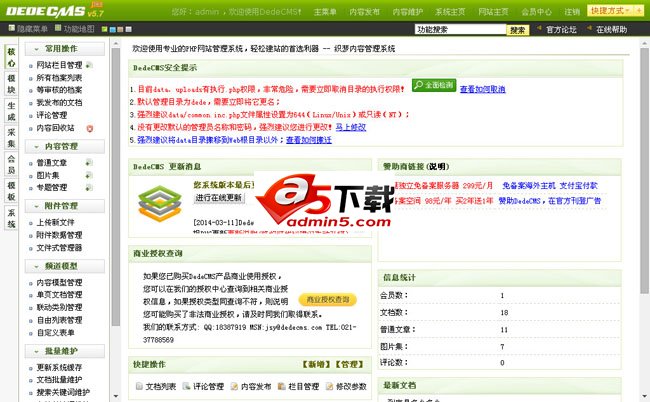The height and width of the screenshot is (402, 650).
Task: Open 等审核的档案 in sidebar
Action: click(x=59, y=90)
